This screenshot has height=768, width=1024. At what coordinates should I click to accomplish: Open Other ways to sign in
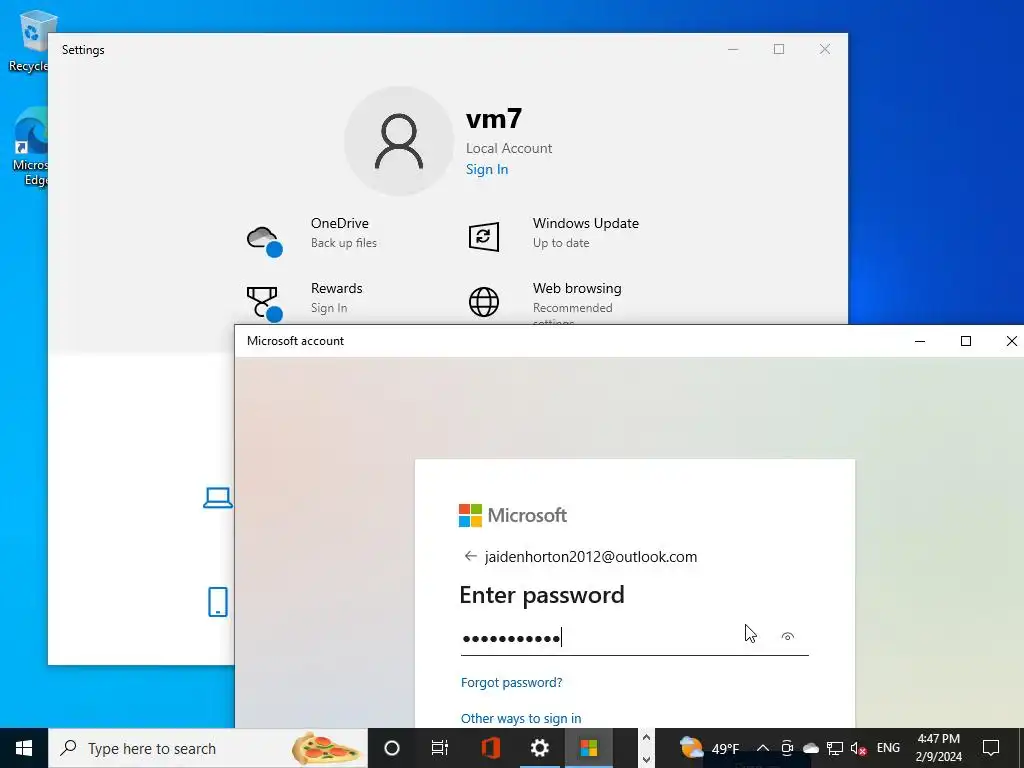pos(520,718)
